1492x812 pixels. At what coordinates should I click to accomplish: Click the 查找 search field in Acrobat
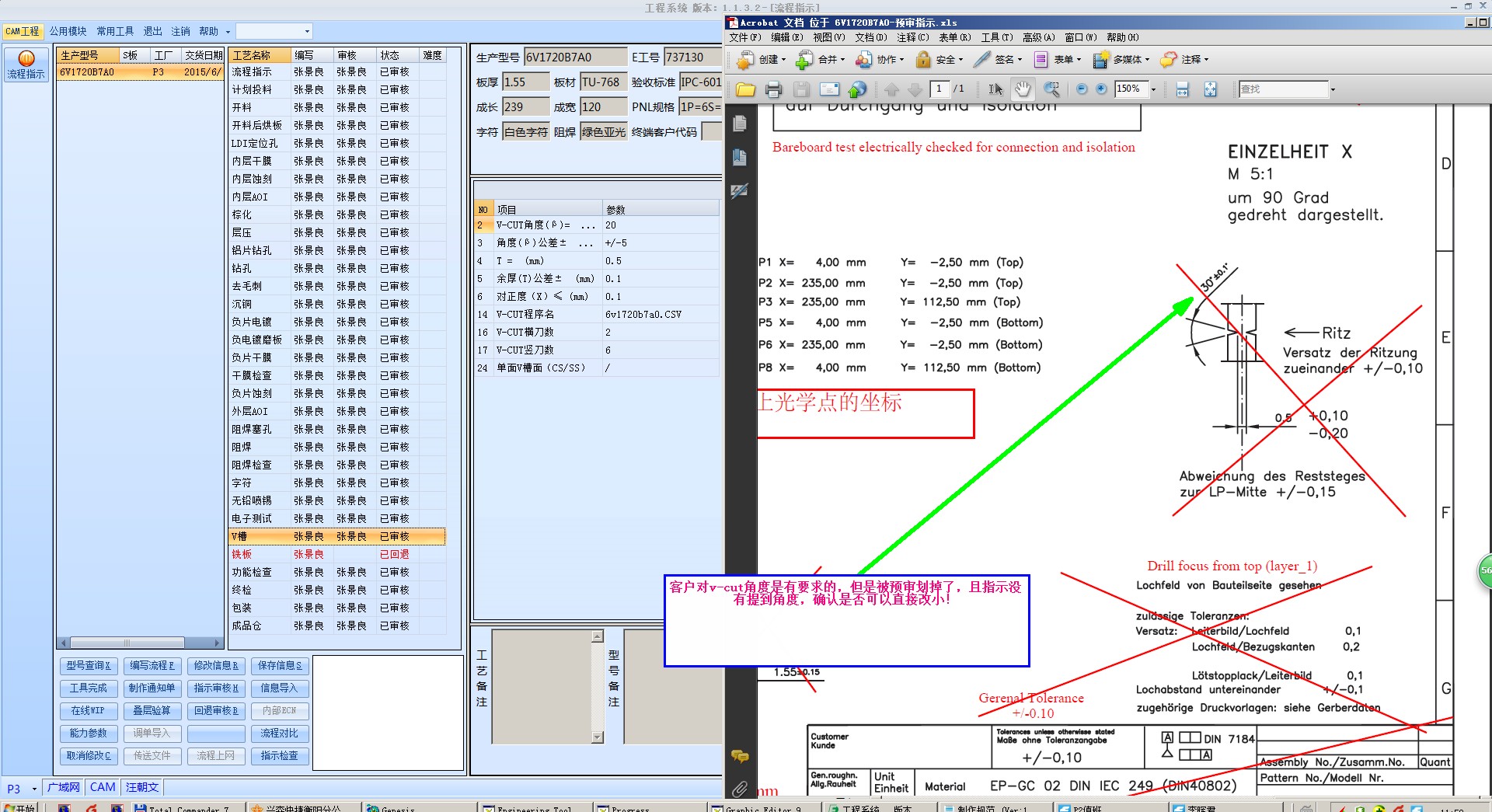point(1284,89)
